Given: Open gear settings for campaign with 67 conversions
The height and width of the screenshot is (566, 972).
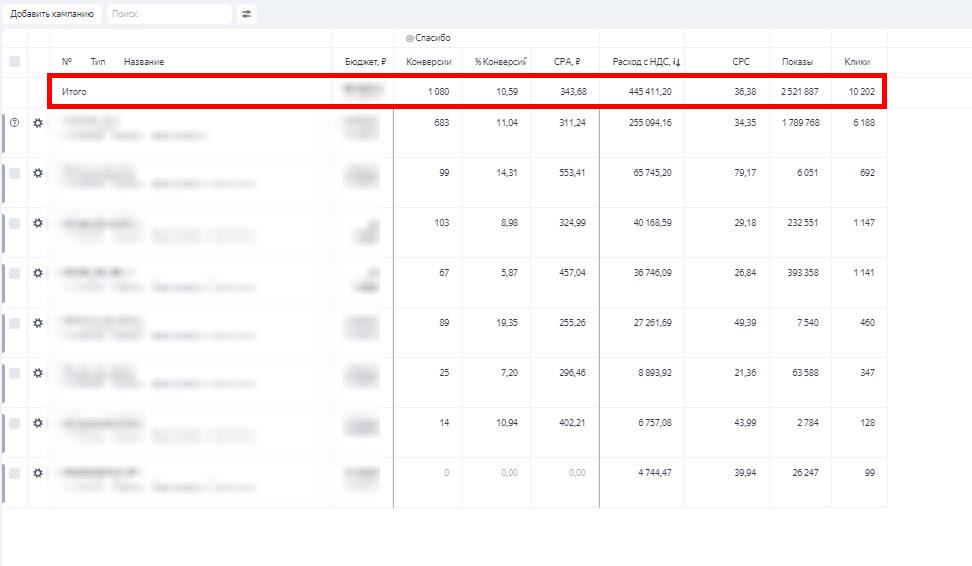Looking at the screenshot, I should tap(38, 273).
